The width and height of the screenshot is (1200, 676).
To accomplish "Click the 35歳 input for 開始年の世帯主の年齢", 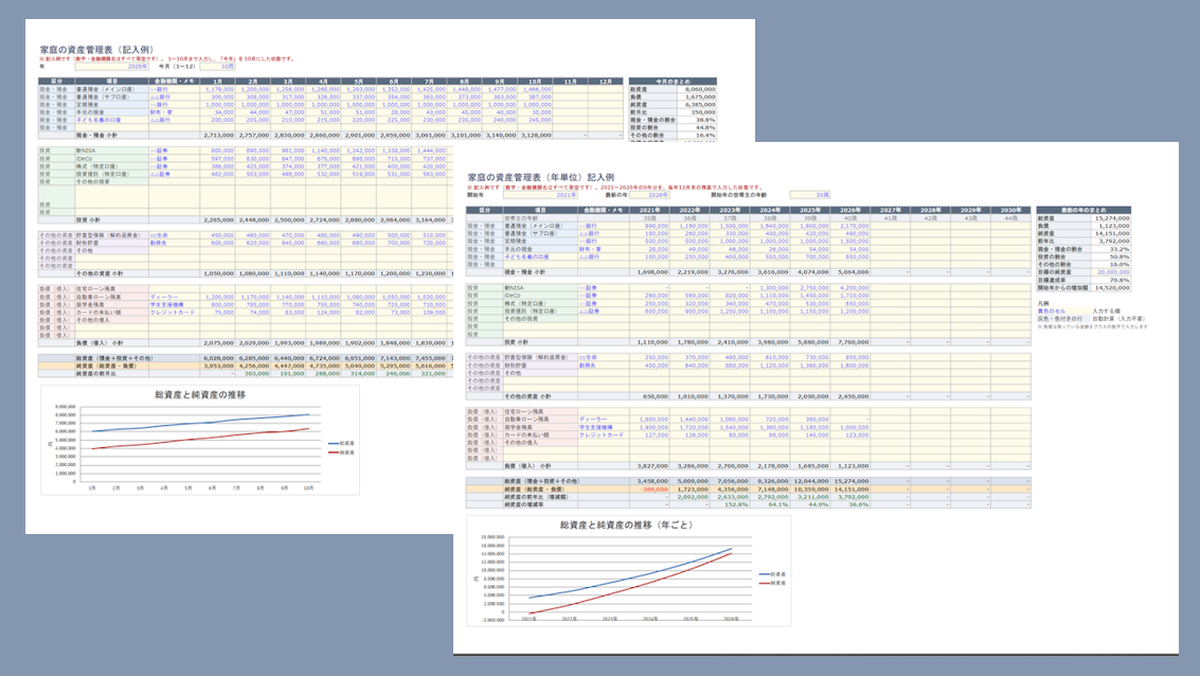I will pos(812,195).
